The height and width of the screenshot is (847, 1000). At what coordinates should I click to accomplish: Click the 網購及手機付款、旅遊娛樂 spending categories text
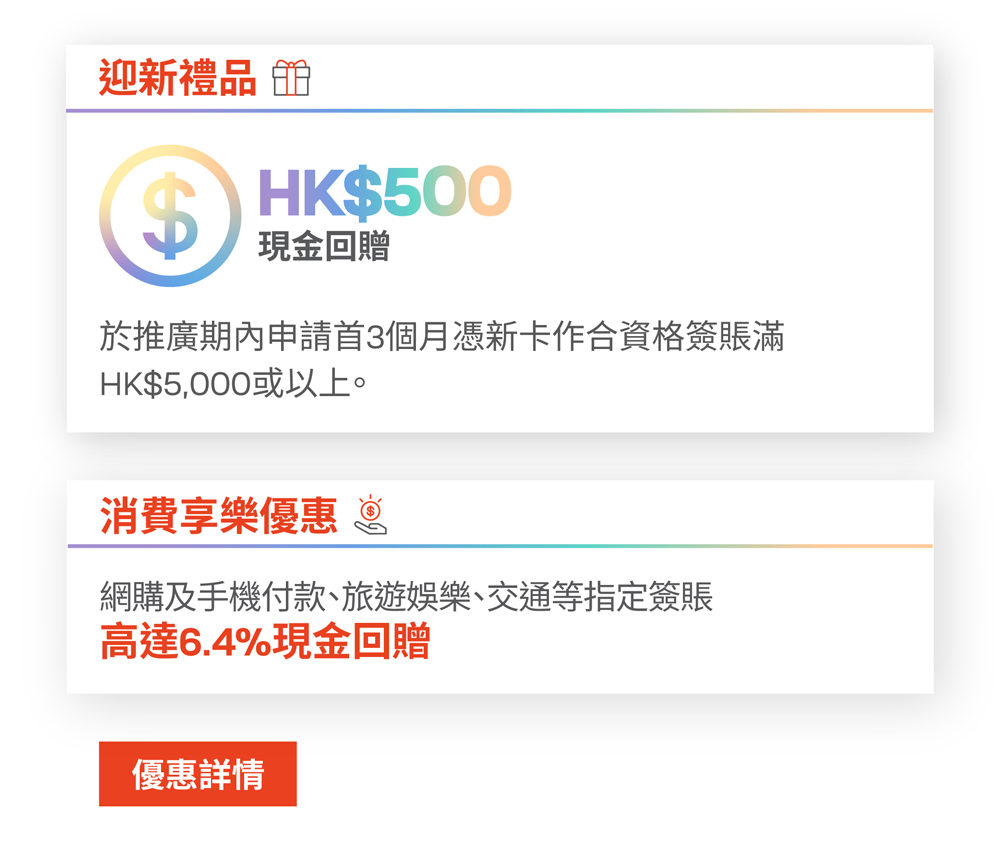pos(285,597)
